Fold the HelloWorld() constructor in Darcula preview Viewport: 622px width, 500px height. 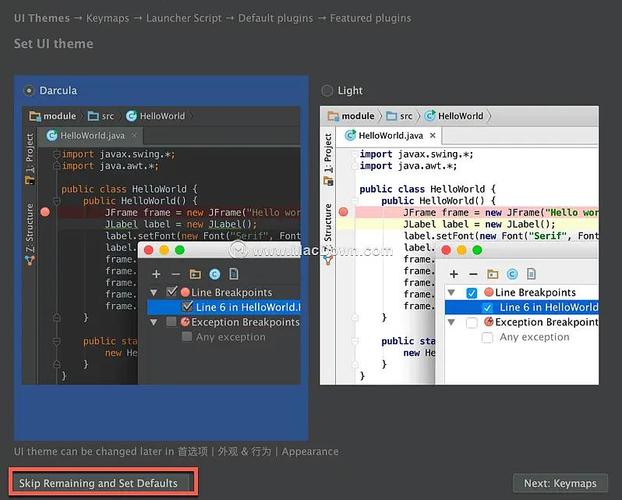(x=57, y=201)
